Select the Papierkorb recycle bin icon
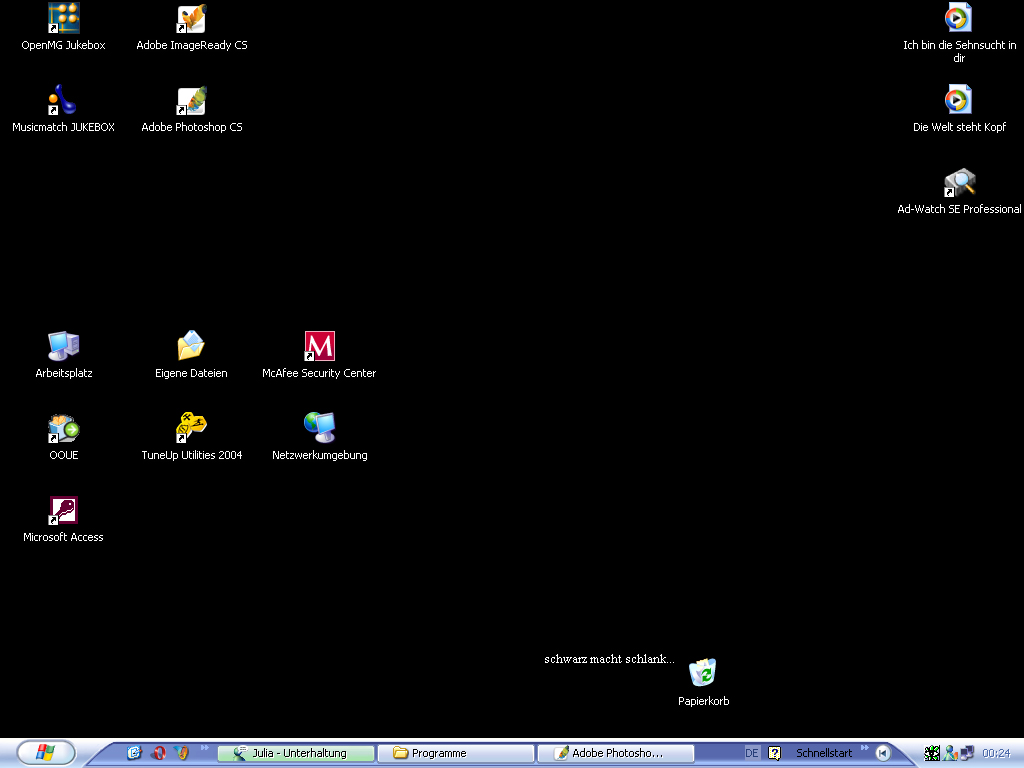The height and width of the screenshot is (768, 1024). pos(703,674)
